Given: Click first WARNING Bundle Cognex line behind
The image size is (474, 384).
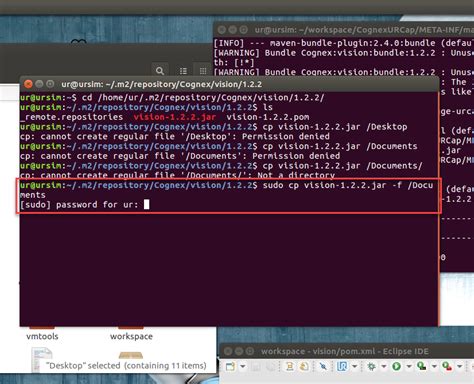Looking at the screenshot, I should 343,53.
